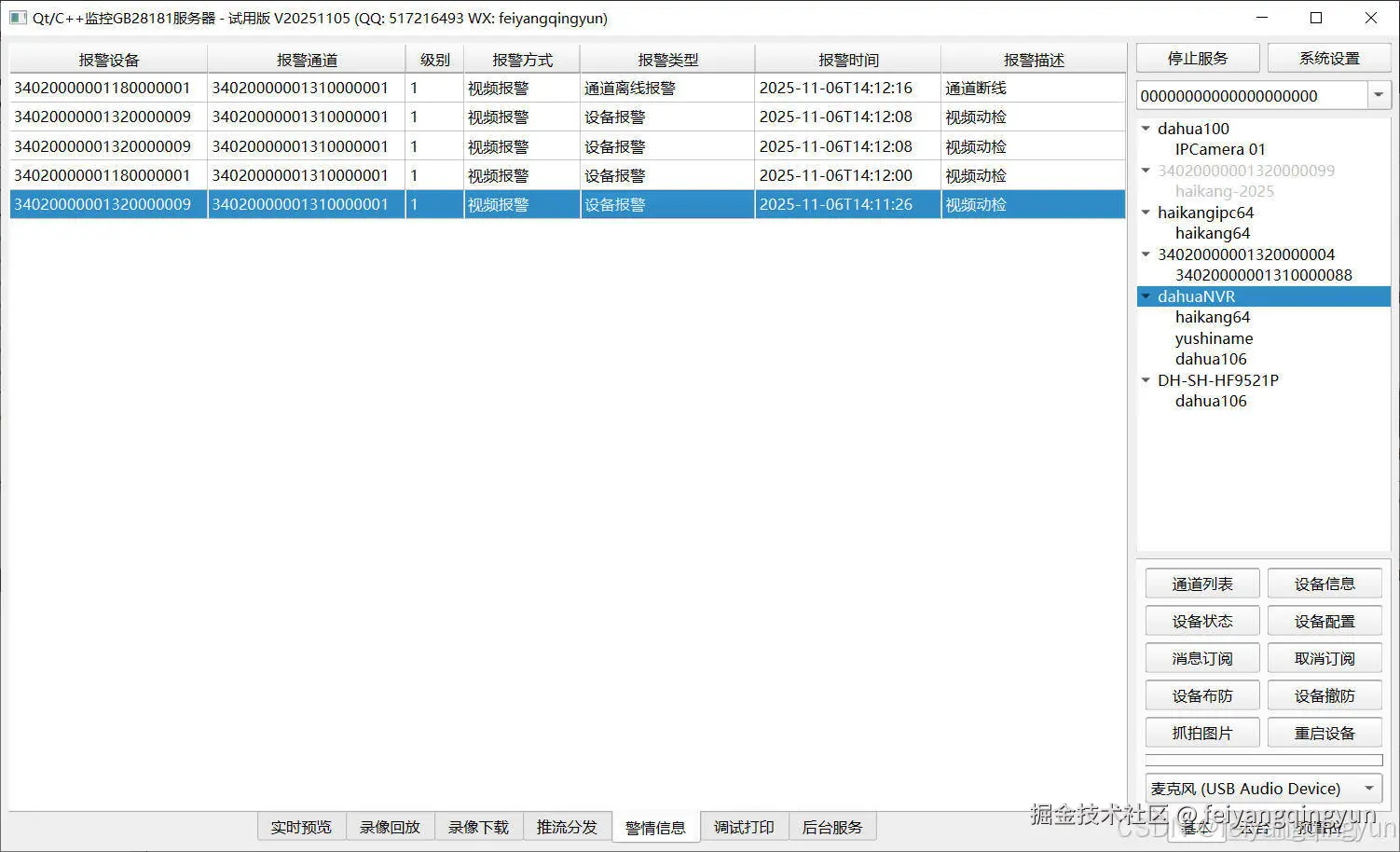Open 系统设置 system settings

click(x=1330, y=57)
